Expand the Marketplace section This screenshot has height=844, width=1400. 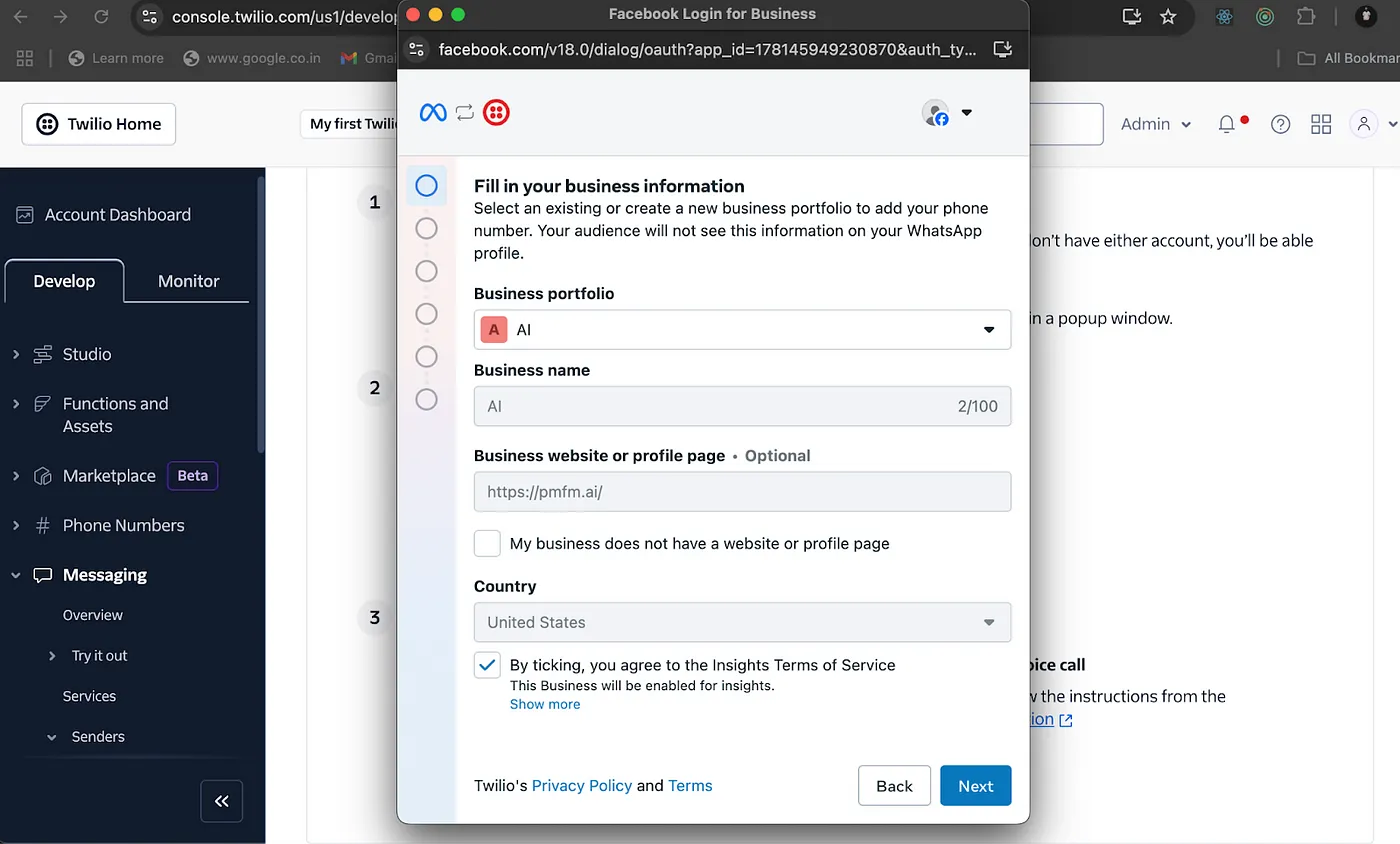[15, 476]
